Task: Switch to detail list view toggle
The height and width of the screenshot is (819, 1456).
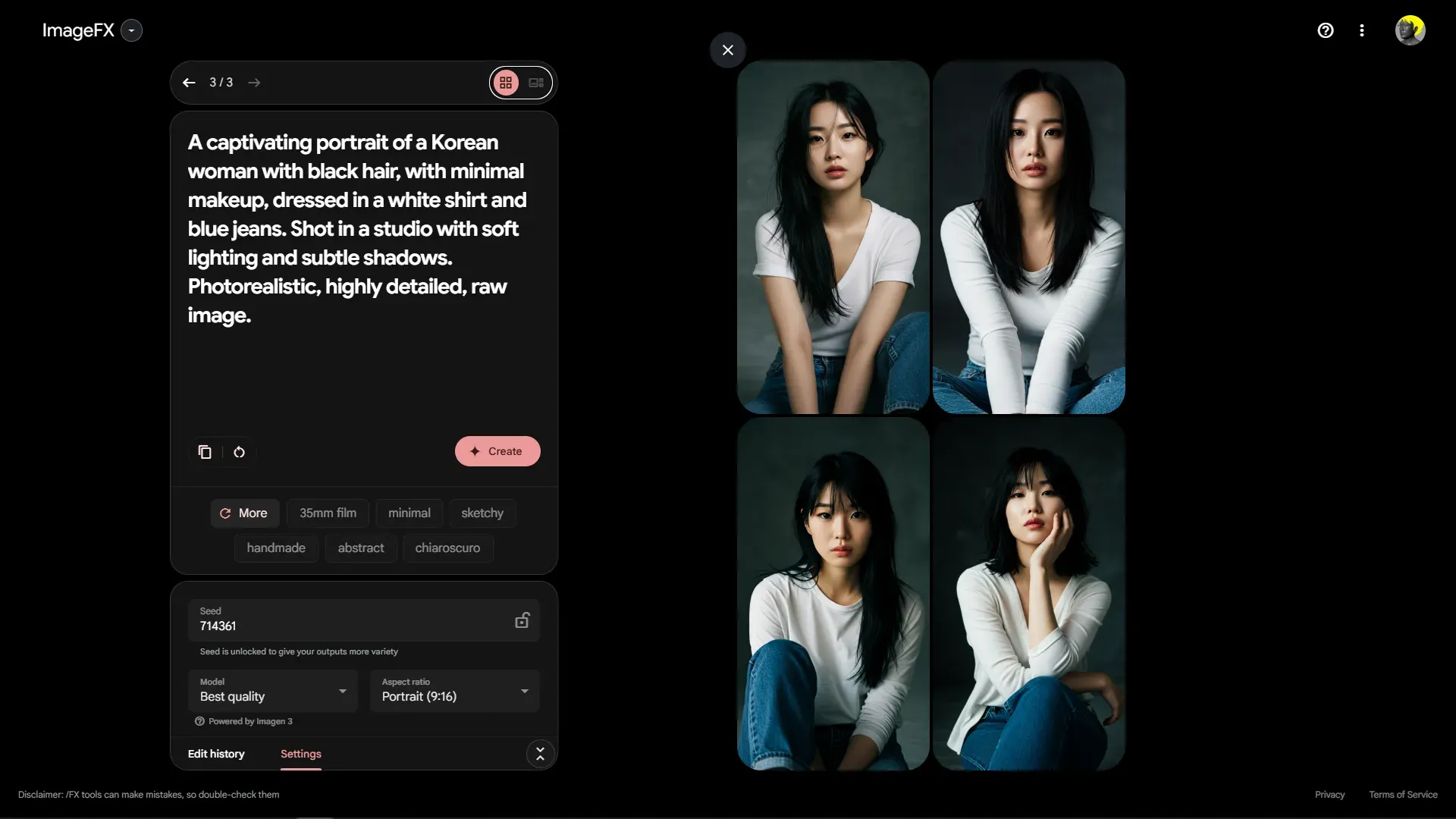Action: pyautogui.click(x=536, y=83)
